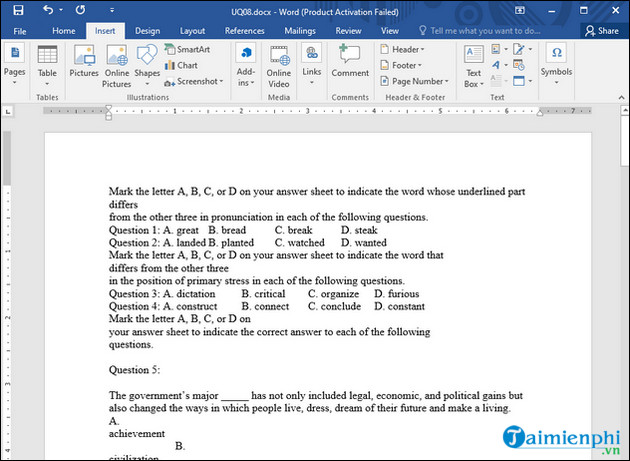
Task: Insert a Text Box
Action: click(474, 66)
